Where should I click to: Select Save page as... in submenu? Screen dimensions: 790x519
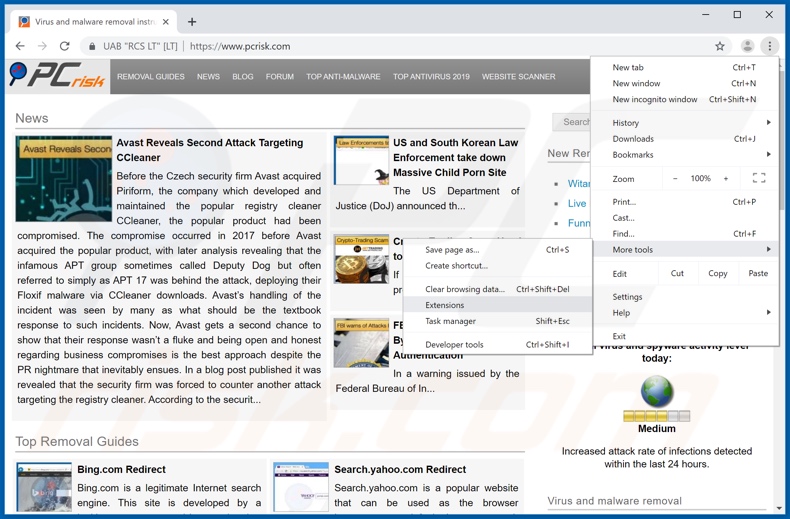point(497,250)
